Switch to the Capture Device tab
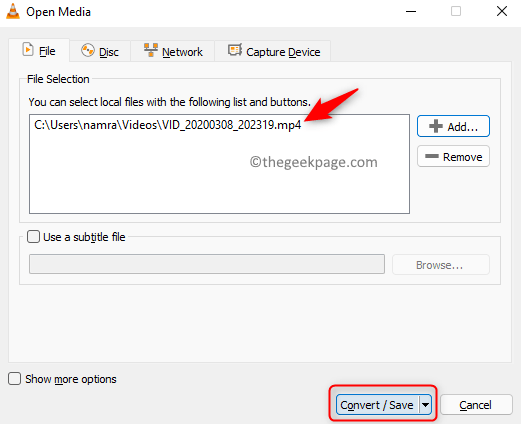This screenshot has width=521, height=424. coord(273,51)
